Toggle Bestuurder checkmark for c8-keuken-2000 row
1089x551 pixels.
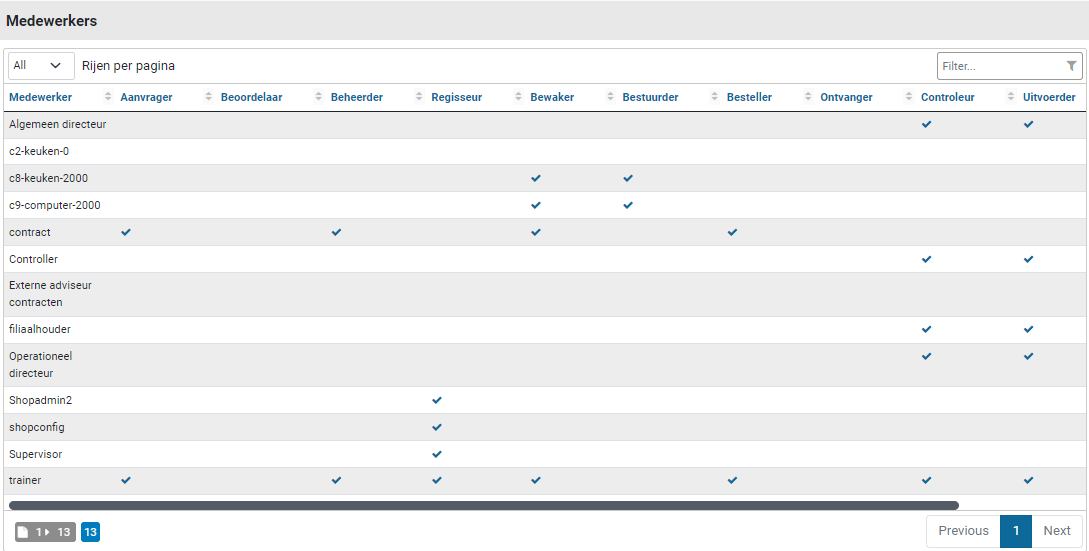(628, 178)
